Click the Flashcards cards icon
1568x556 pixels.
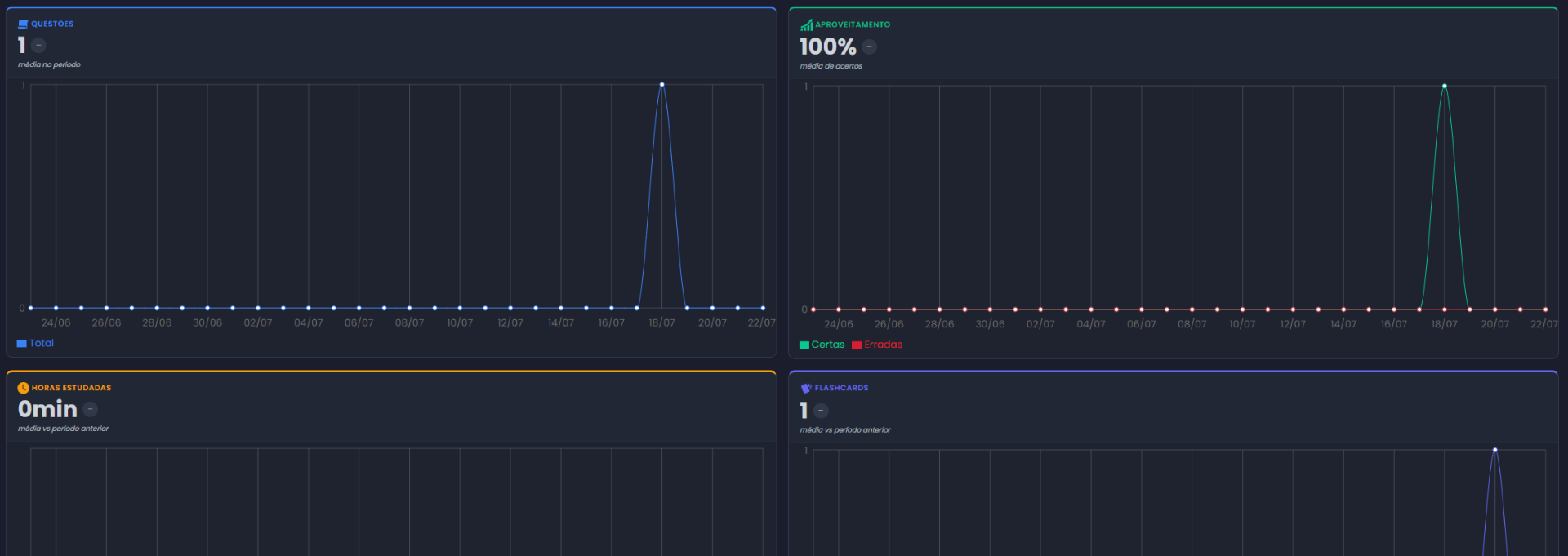806,389
